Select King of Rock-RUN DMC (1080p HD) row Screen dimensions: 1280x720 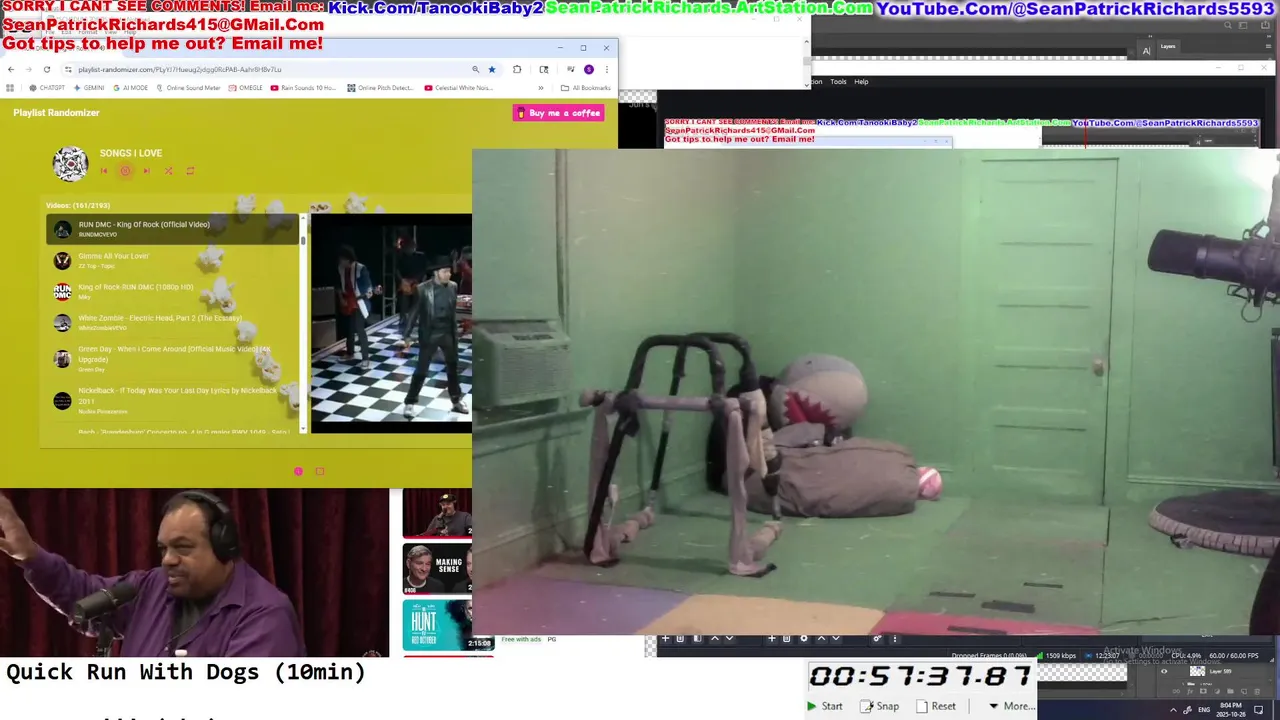172,291
